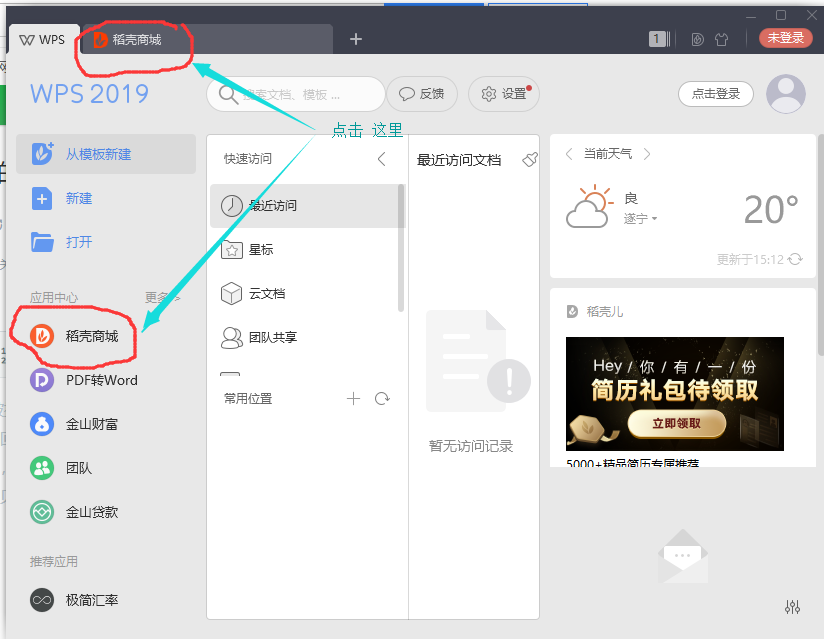Add a 常用位置 with plus icon

tap(354, 399)
